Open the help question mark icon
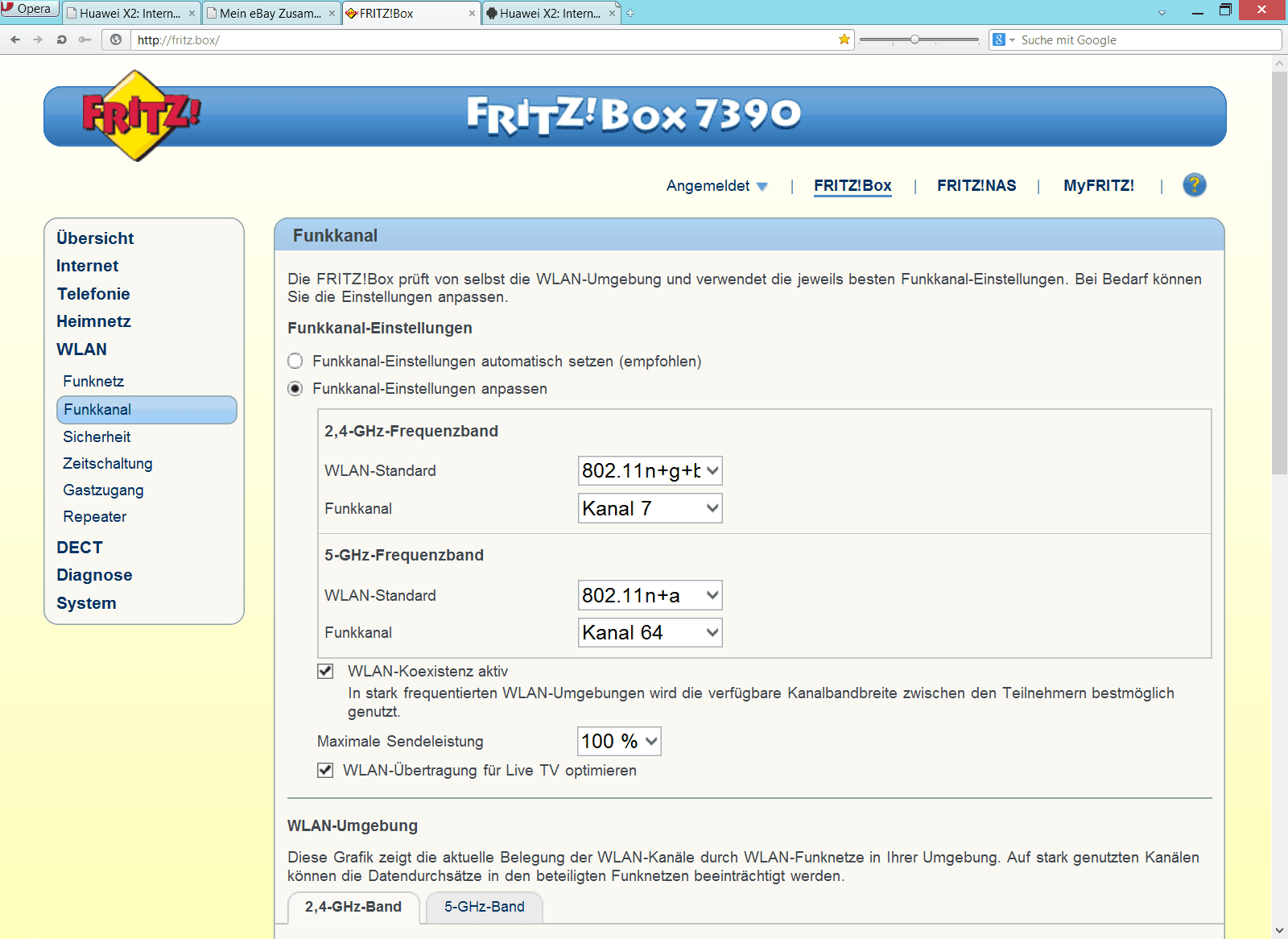This screenshot has height=939, width=1288. pyautogui.click(x=1195, y=185)
